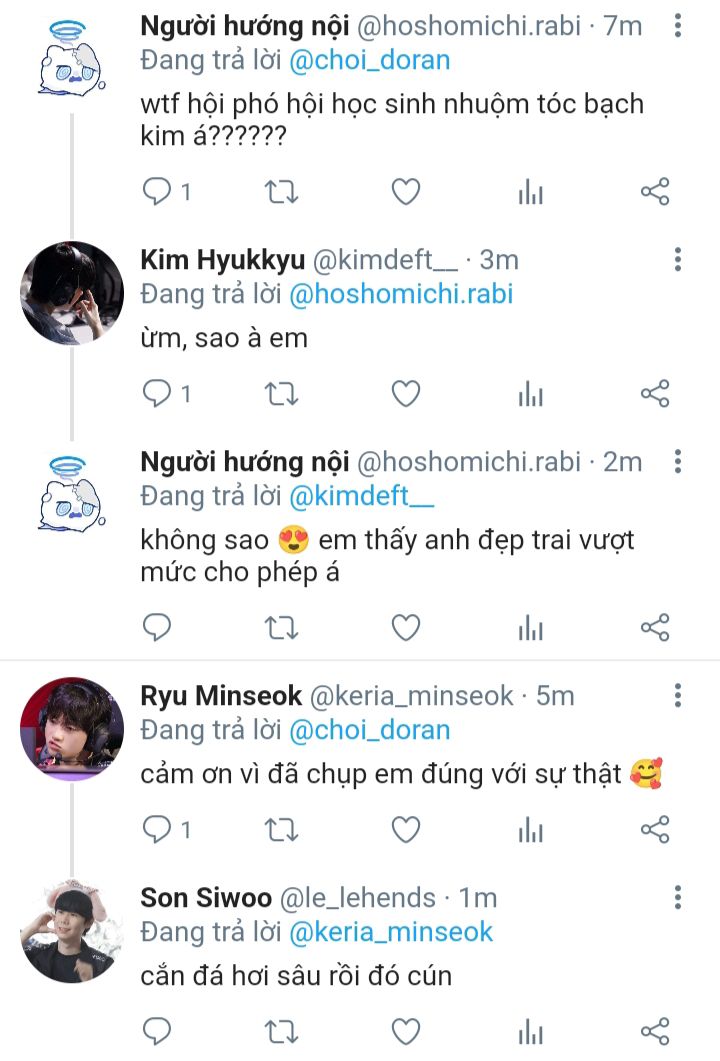
Task: Retweet Kim Hyukkyu's "ừm, sao à em" reply
Action: (x=280, y=395)
